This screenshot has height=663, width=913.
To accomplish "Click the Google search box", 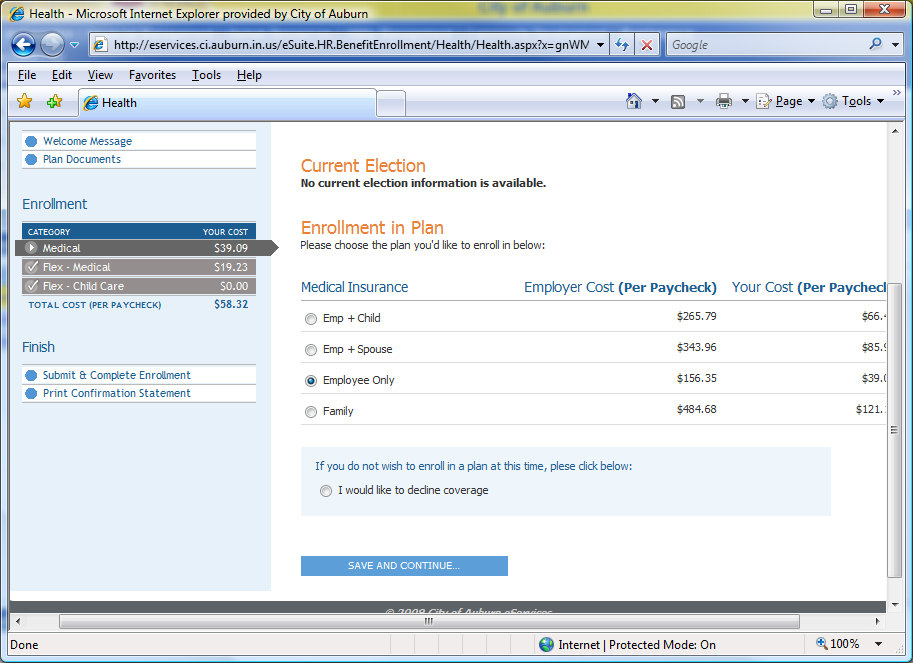I will tap(767, 45).
